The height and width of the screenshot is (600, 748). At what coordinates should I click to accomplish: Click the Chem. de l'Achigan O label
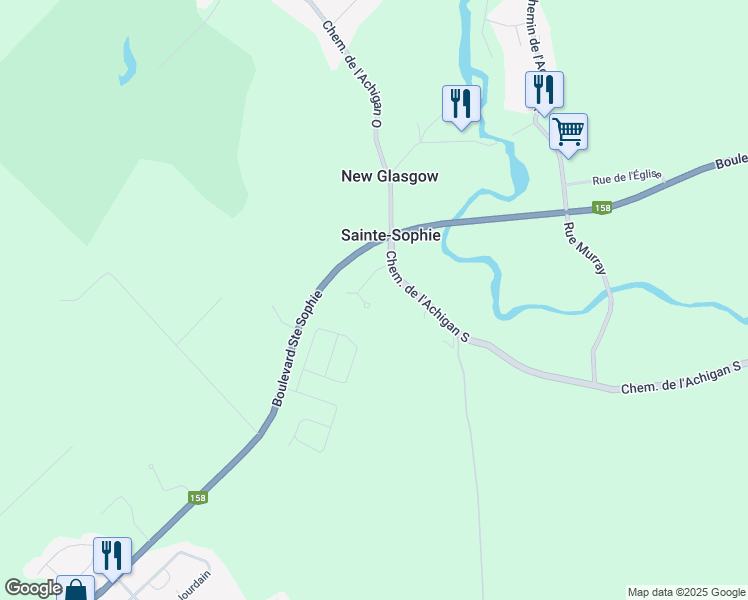click(353, 74)
